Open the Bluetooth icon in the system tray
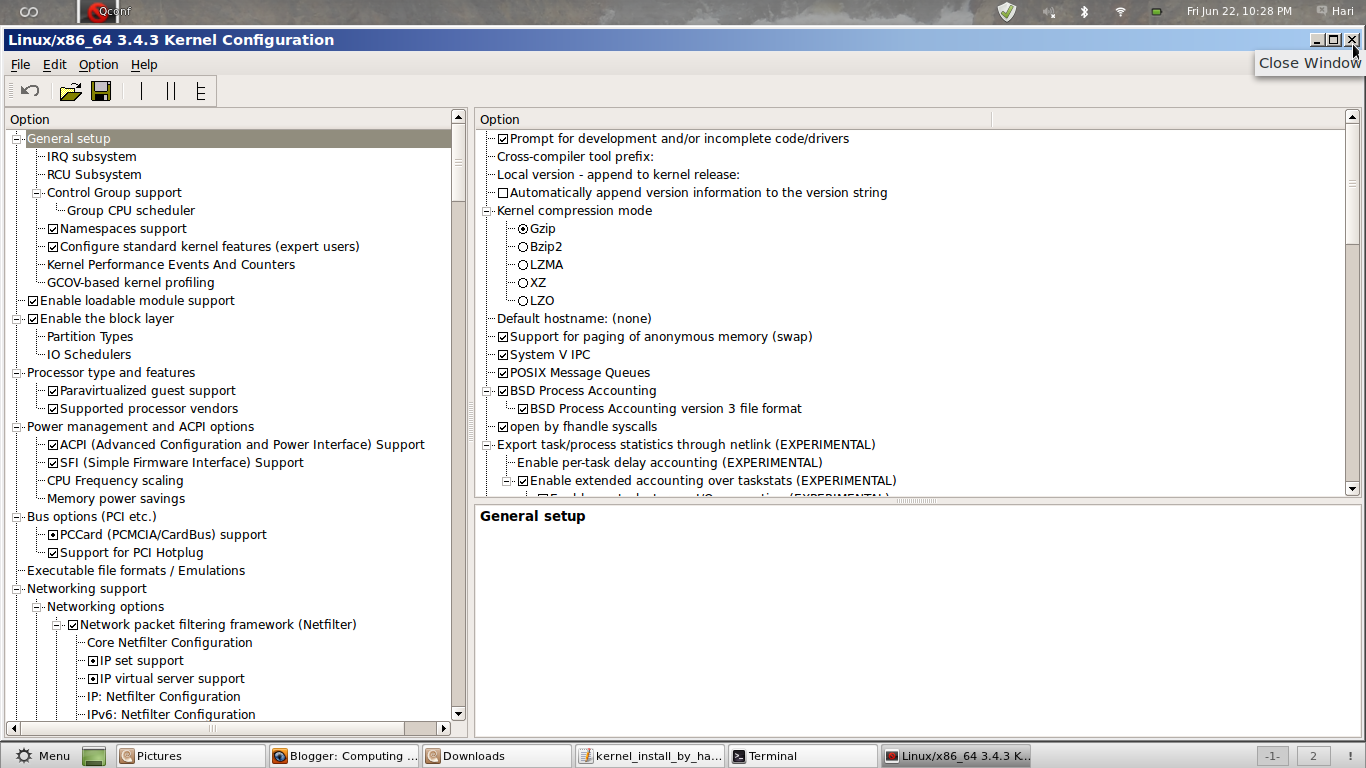The image size is (1366, 768). (1083, 12)
